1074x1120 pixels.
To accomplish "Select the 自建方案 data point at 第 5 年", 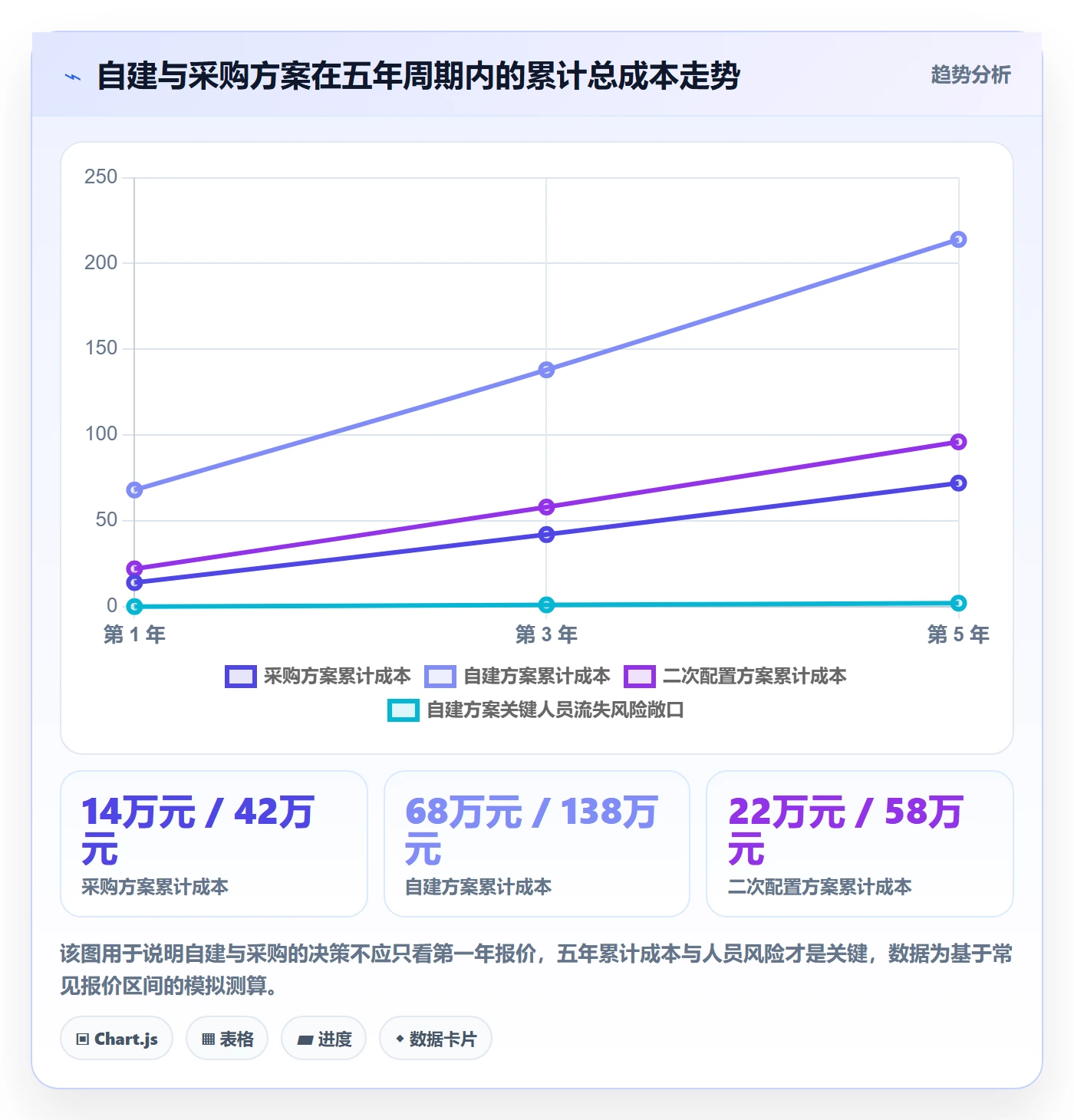I will point(958,239).
